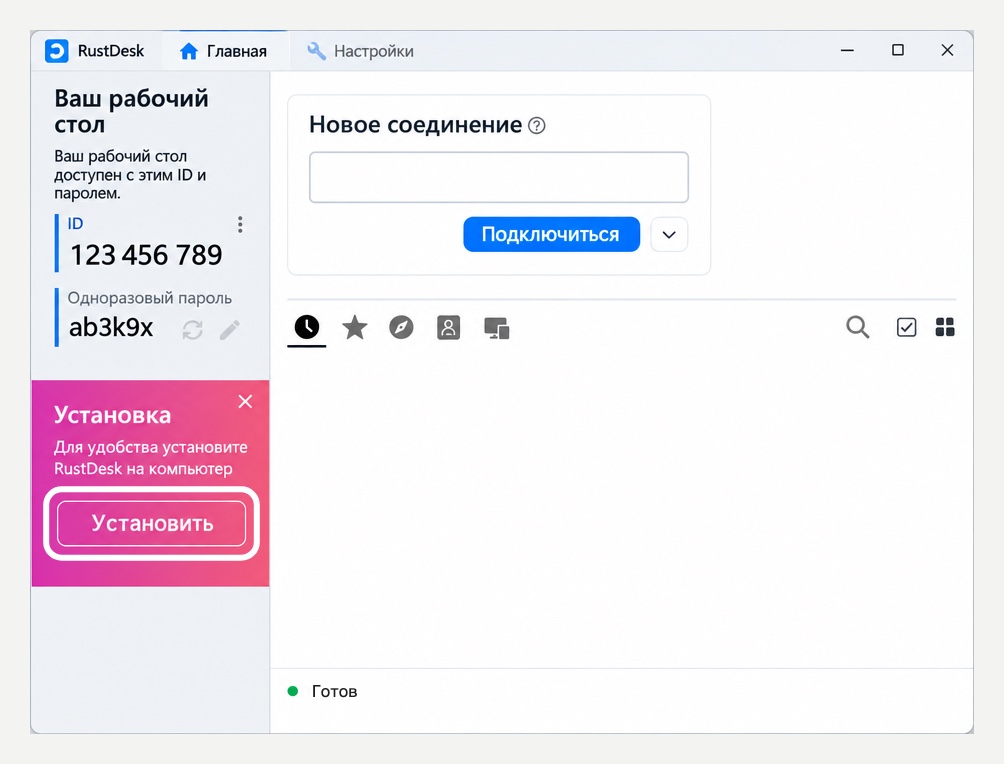Select the one-time password ab3k9x

(111, 327)
